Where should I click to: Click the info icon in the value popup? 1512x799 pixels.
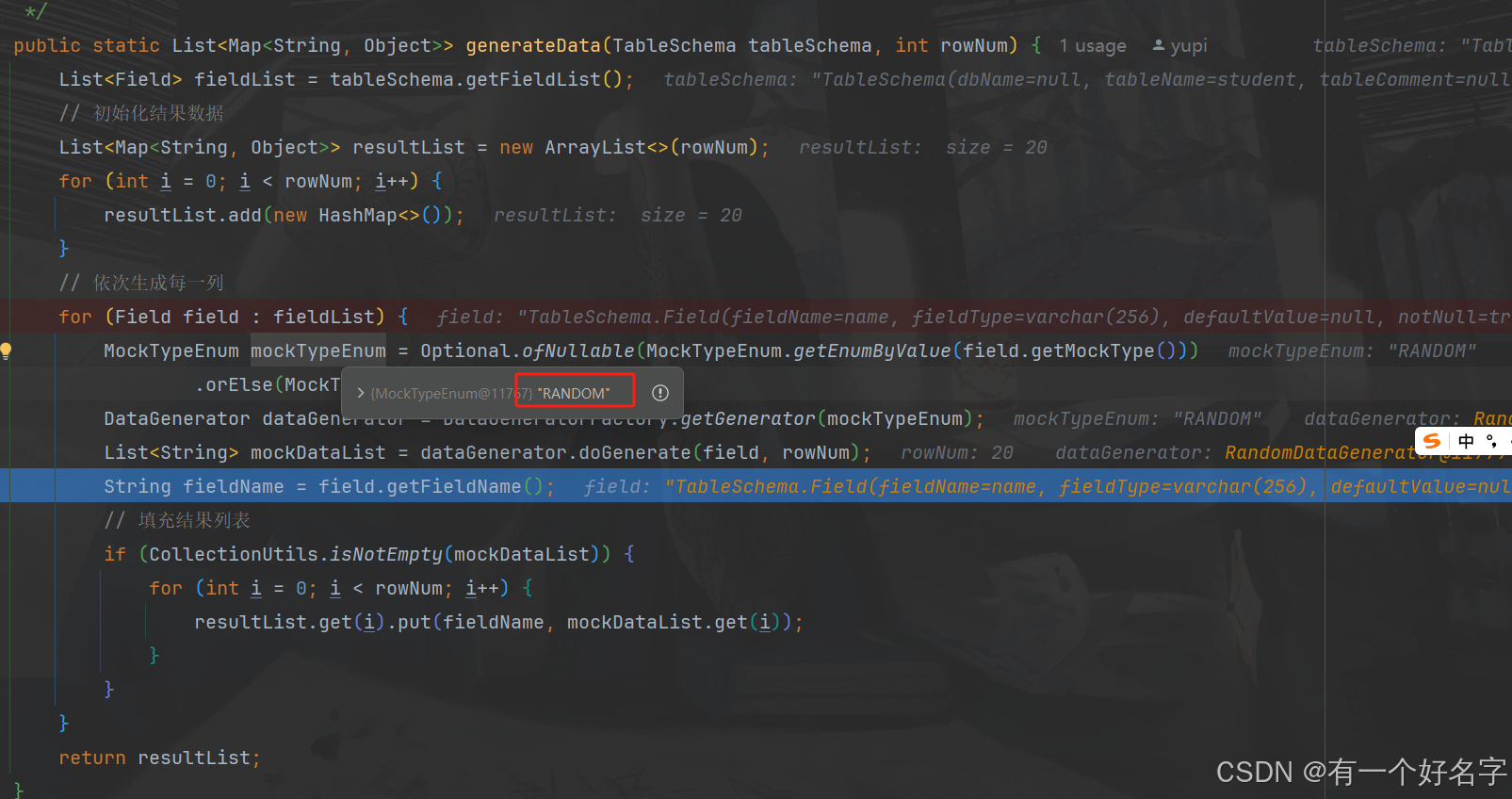(x=660, y=393)
